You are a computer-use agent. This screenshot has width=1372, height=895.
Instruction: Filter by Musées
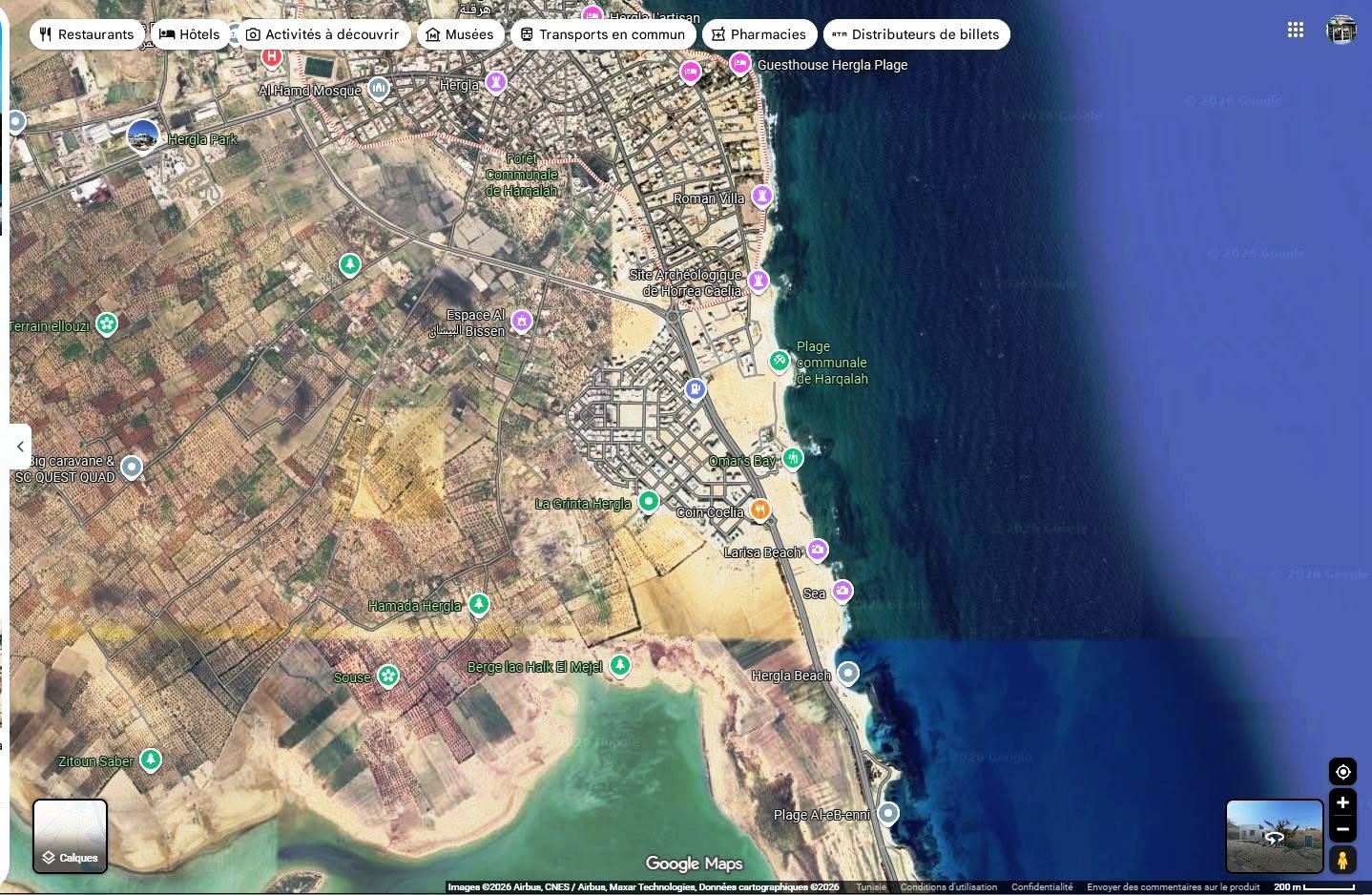tap(460, 34)
